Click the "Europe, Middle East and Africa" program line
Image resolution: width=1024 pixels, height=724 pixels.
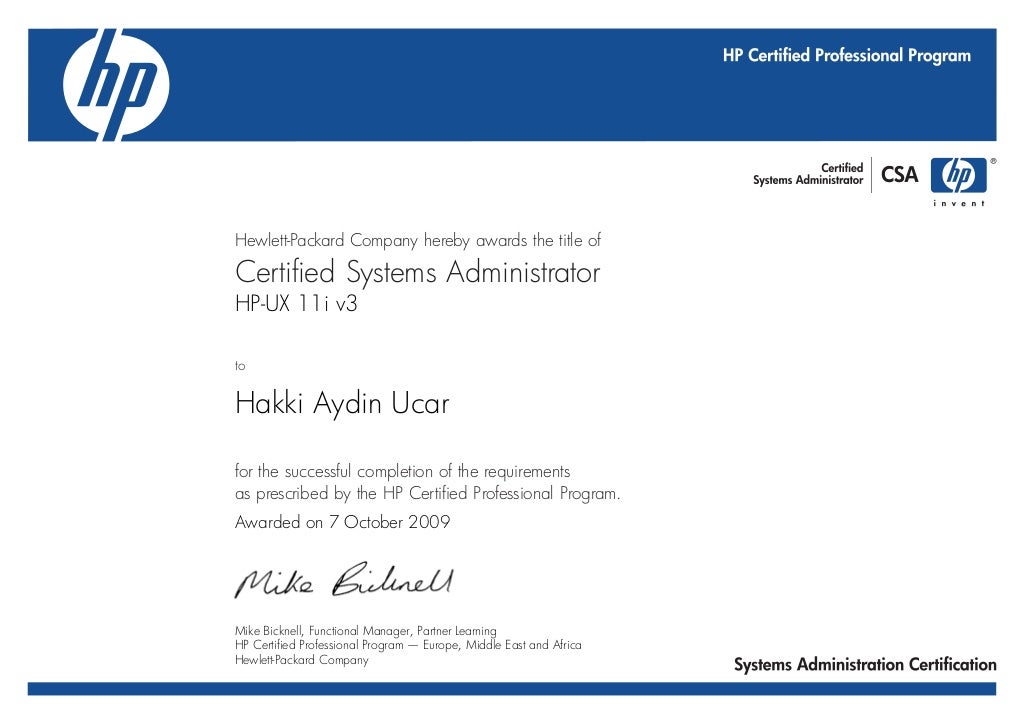[x=408, y=645]
